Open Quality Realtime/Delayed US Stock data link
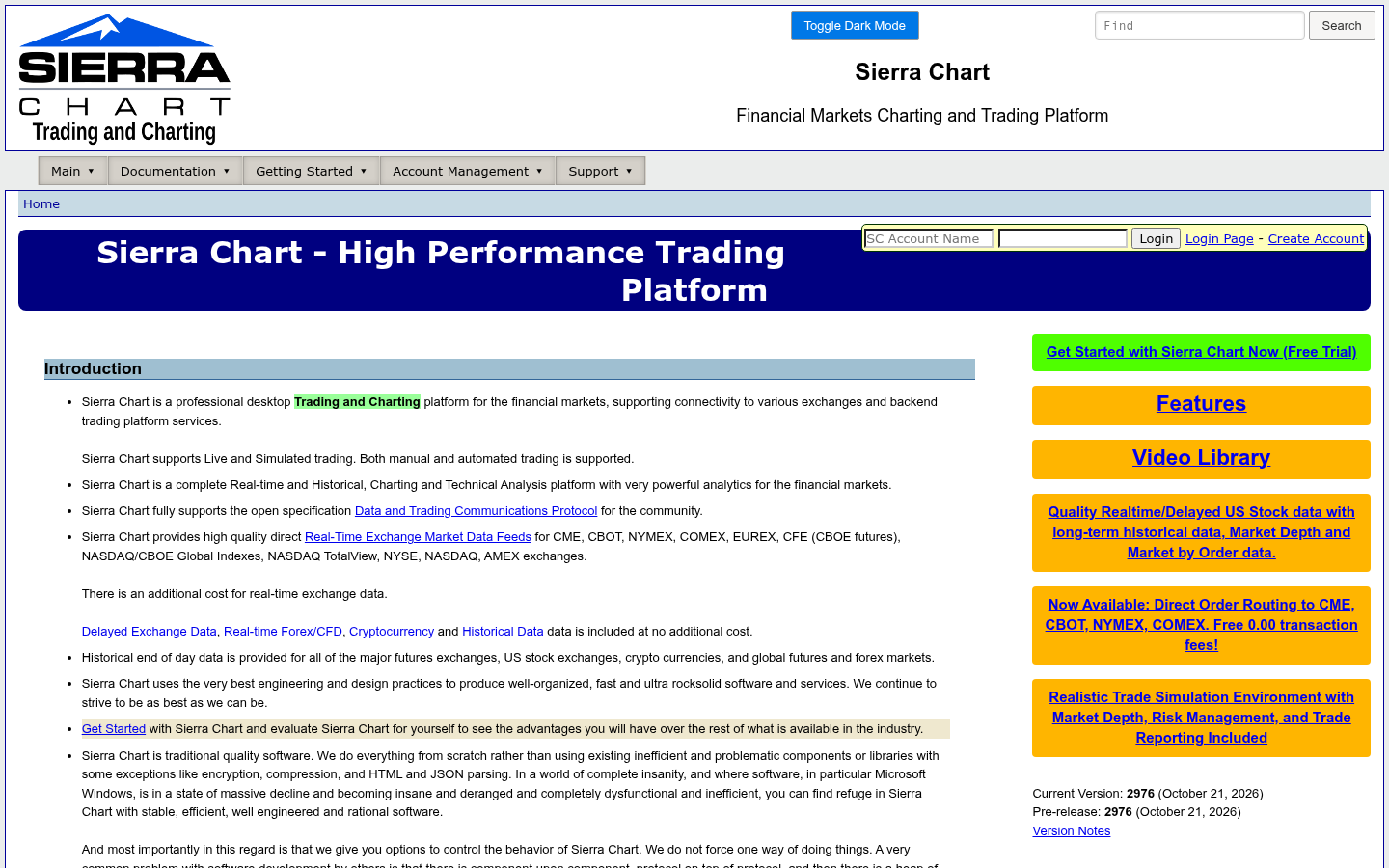 [x=1201, y=532]
